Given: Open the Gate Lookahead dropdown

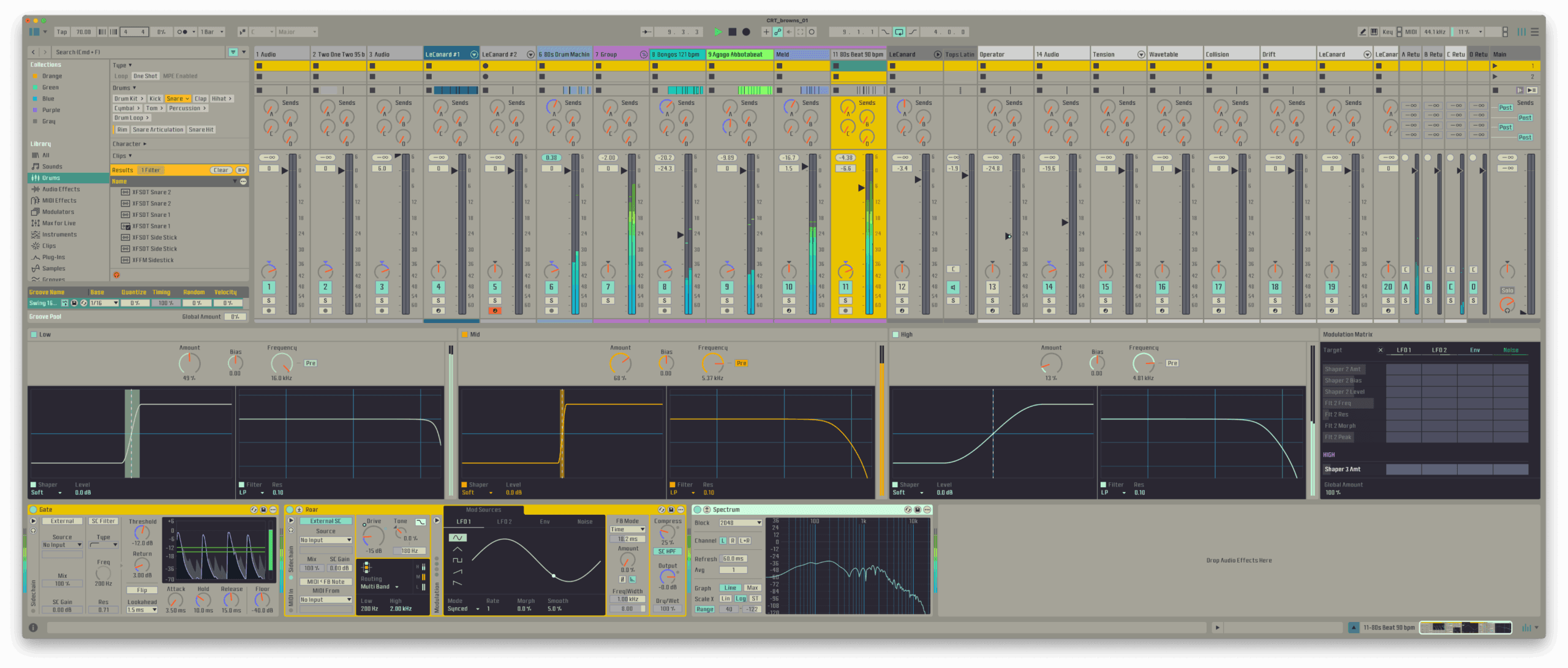Looking at the screenshot, I should (142, 610).
